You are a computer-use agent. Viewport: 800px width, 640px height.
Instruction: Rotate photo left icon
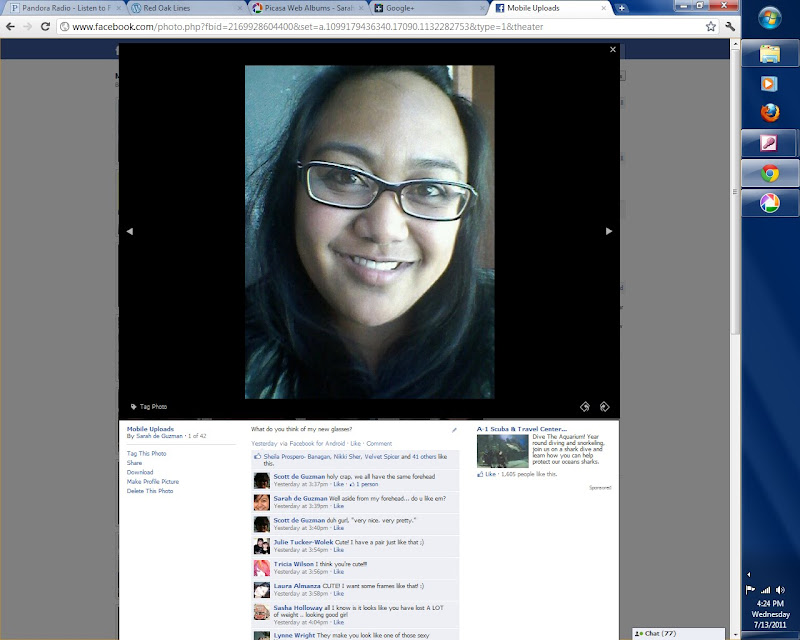[x=585, y=406]
